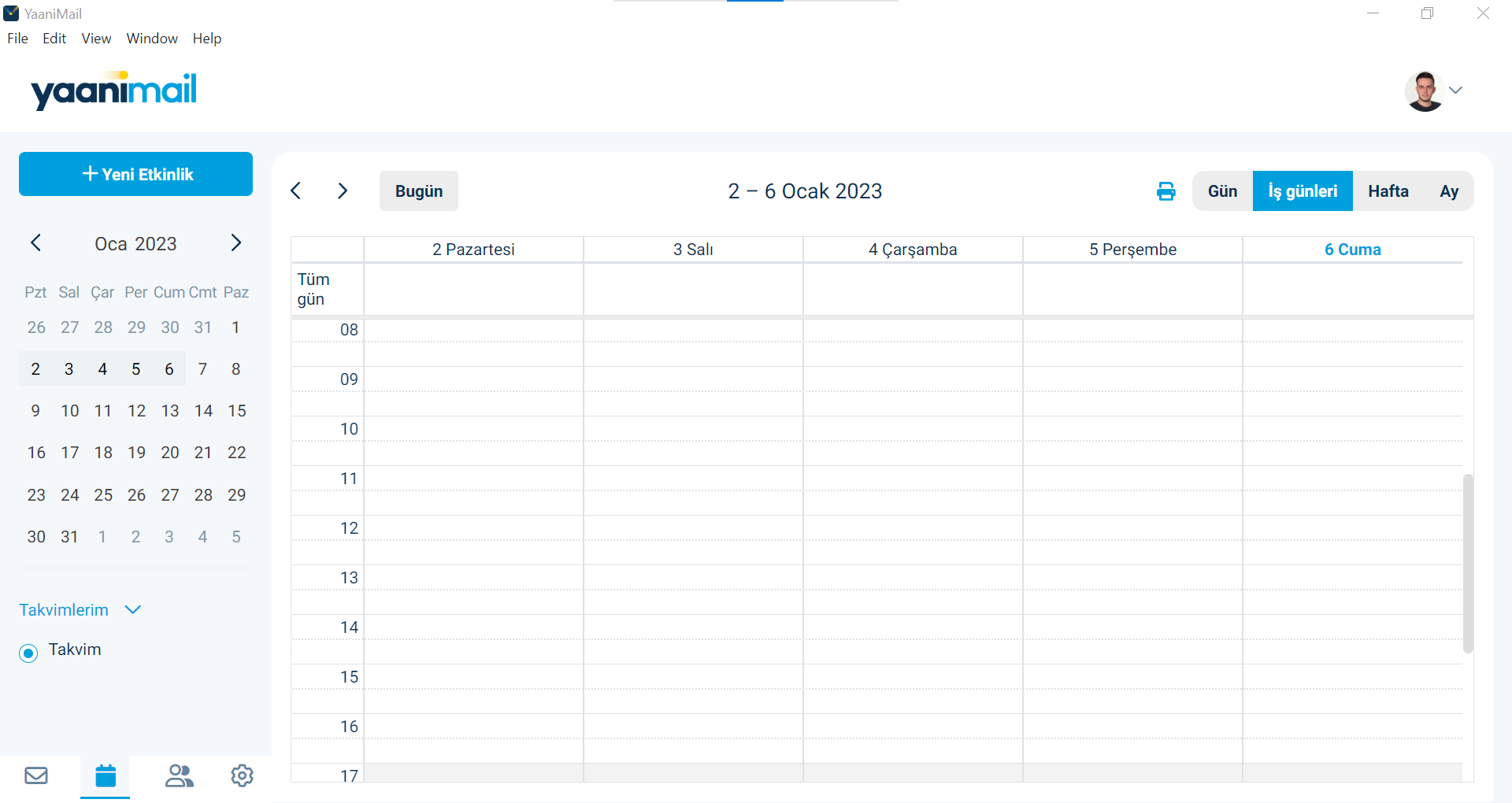Select January 15 in mini calendar

236,411
